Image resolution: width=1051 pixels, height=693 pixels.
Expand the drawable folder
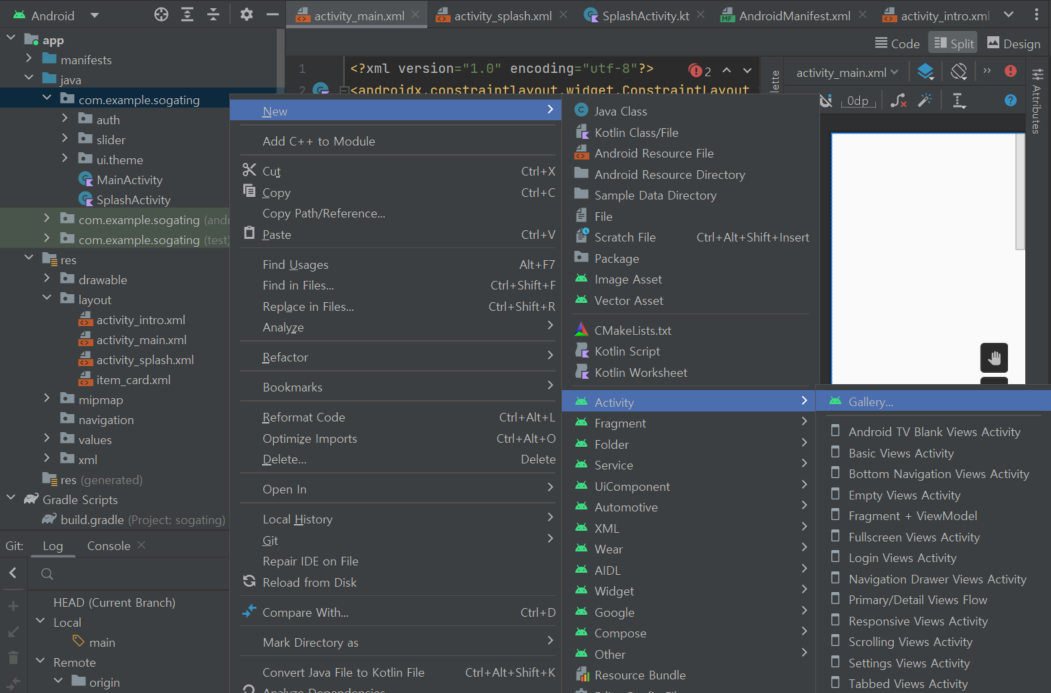pos(47,279)
